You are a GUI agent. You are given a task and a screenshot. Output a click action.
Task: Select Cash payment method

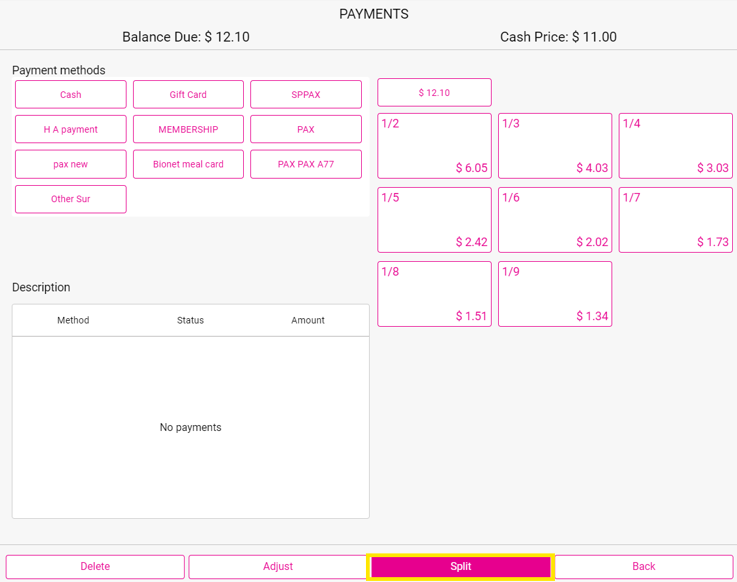point(71,95)
